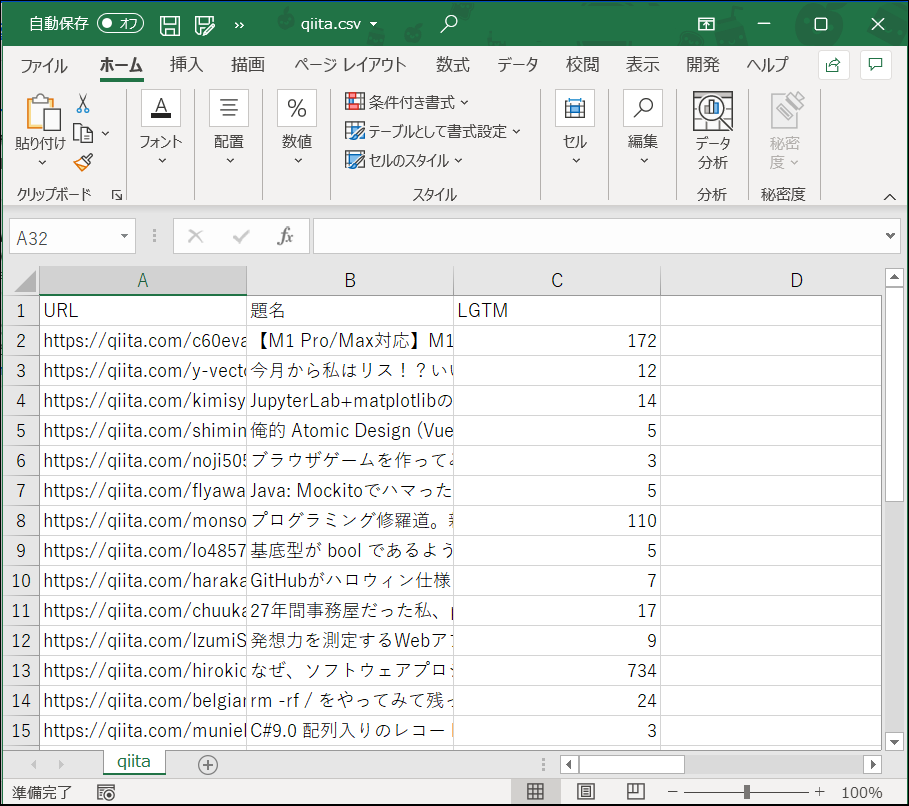The image size is (909, 806).
Task: Click the horizontal scrollbar thumb
Action: click(x=631, y=765)
